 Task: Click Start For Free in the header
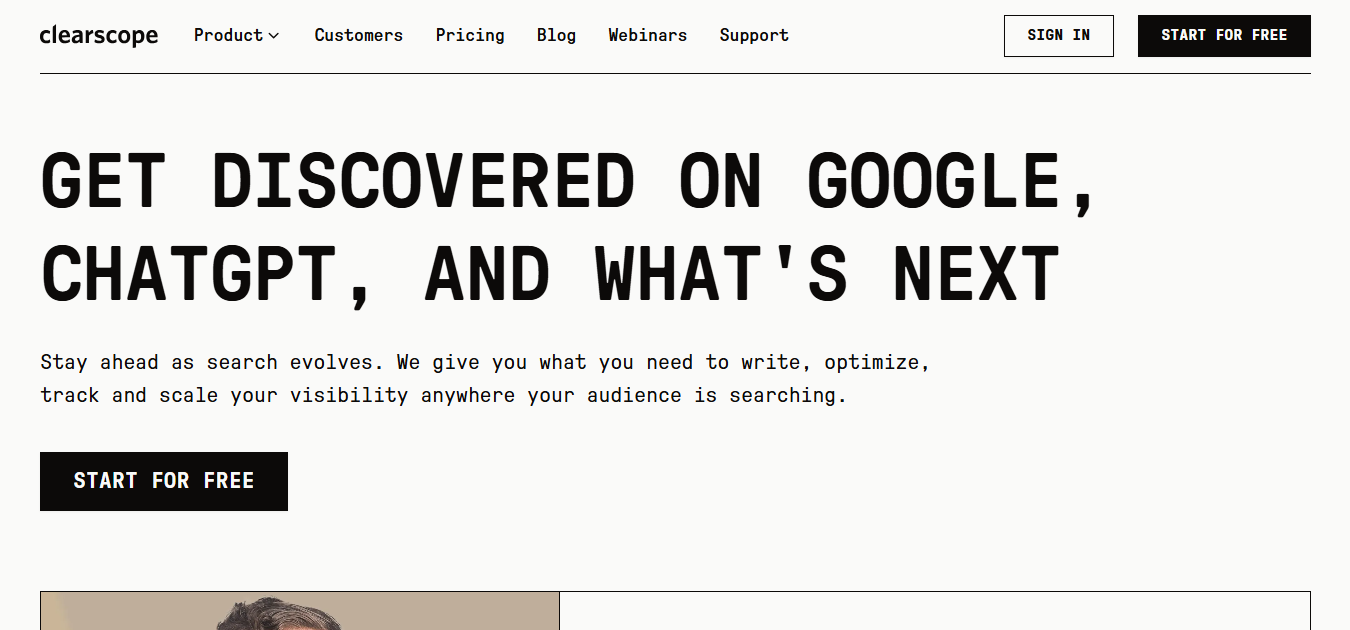coord(1224,36)
